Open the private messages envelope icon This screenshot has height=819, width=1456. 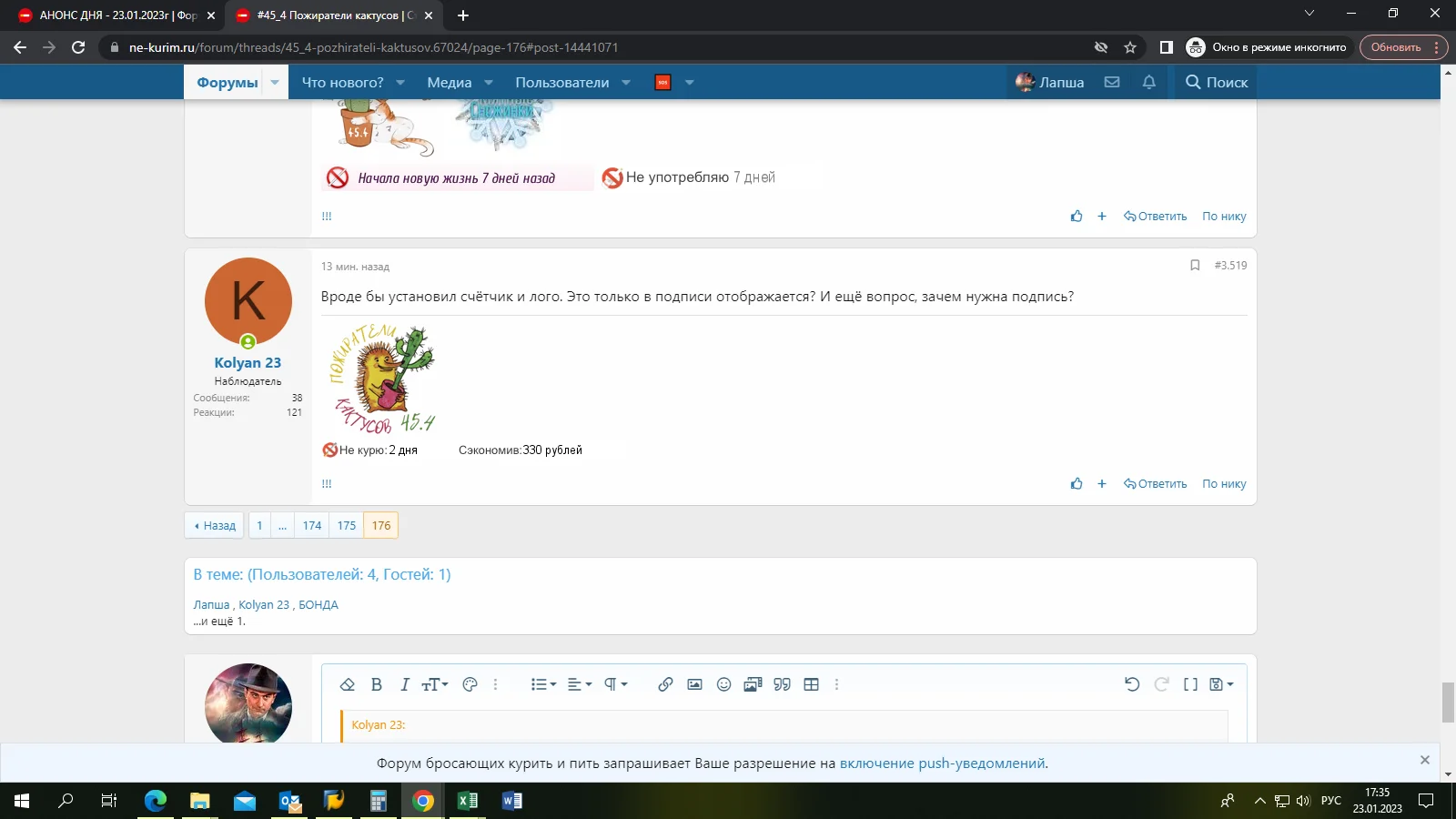pyautogui.click(x=1112, y=82)
